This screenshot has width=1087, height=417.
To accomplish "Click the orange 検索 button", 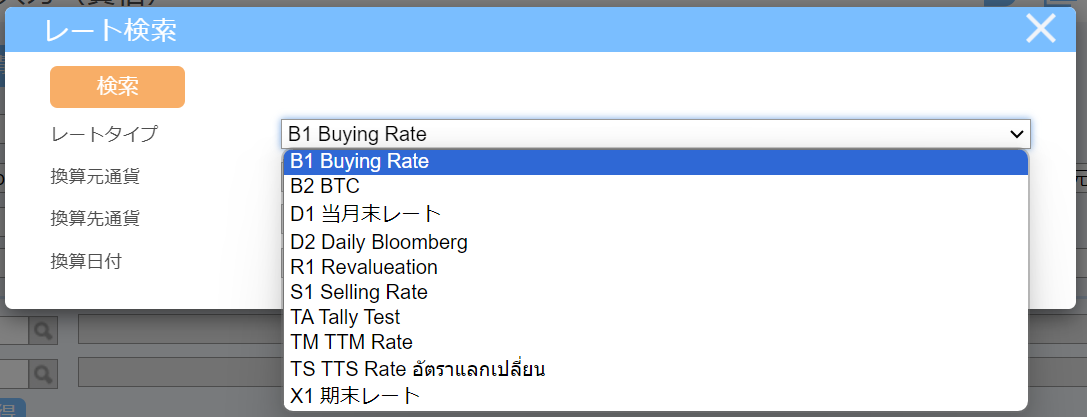I will point(117,87).
